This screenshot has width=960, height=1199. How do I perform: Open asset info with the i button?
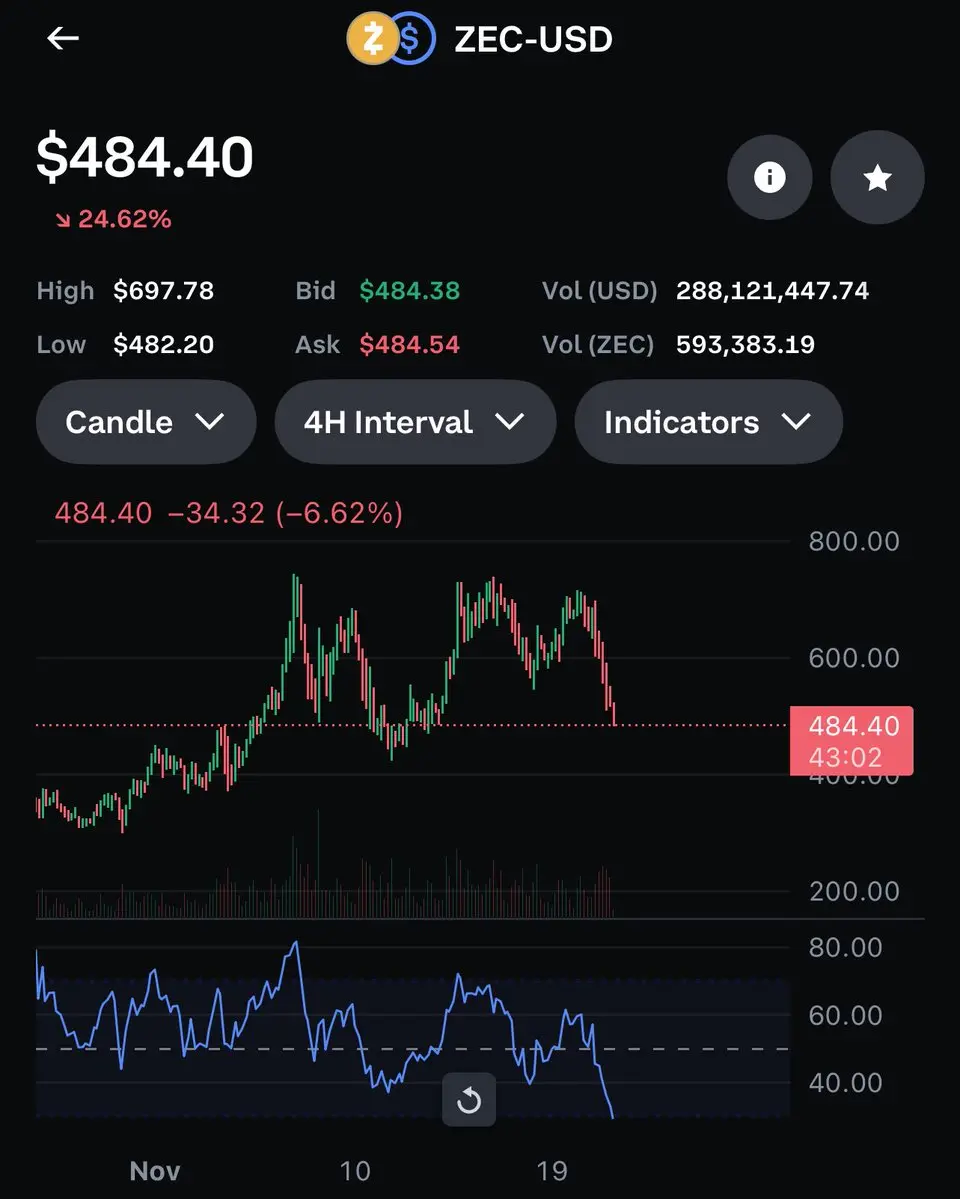coord(770,177)
